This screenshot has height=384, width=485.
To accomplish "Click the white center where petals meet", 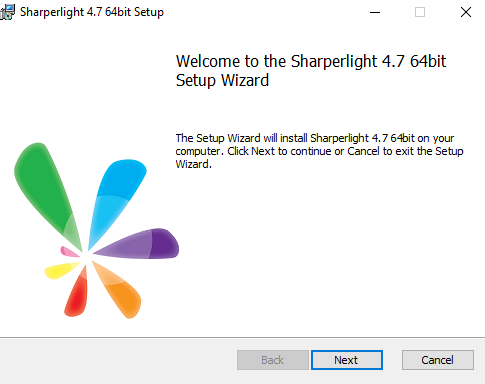I will coord(87,255).
